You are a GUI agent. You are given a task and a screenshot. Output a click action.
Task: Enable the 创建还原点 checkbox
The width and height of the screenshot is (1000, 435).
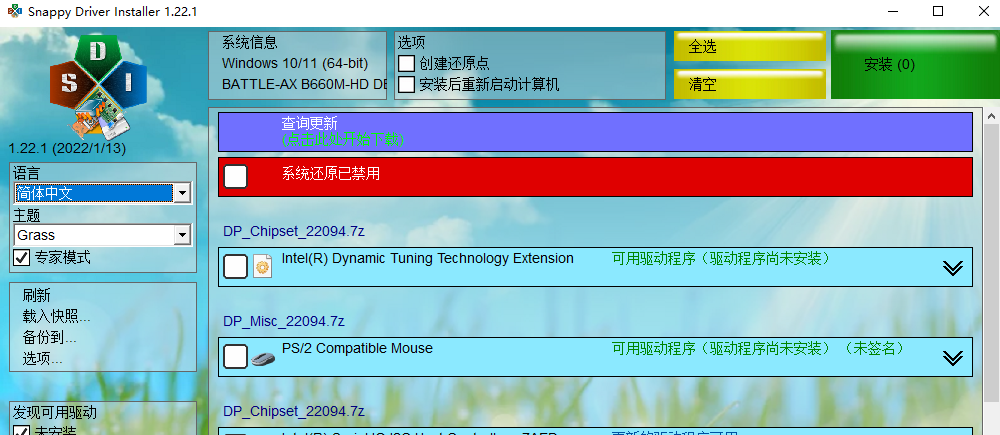(407, 64)
